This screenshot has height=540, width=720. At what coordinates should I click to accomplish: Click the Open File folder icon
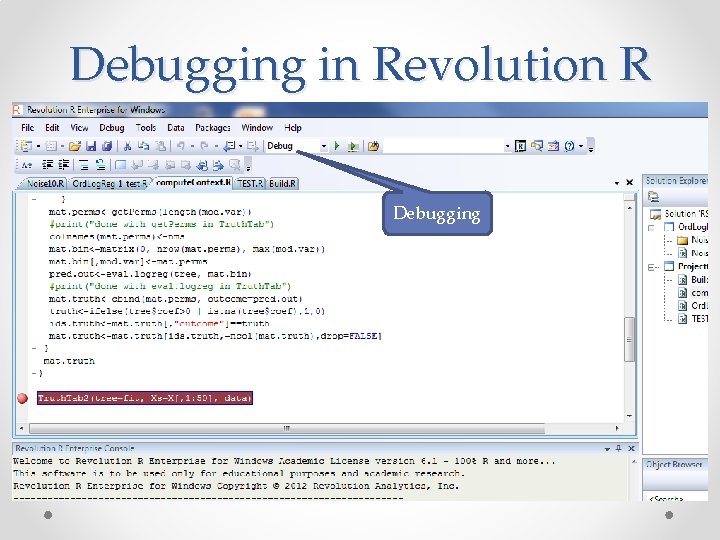[x=75, y=146]
